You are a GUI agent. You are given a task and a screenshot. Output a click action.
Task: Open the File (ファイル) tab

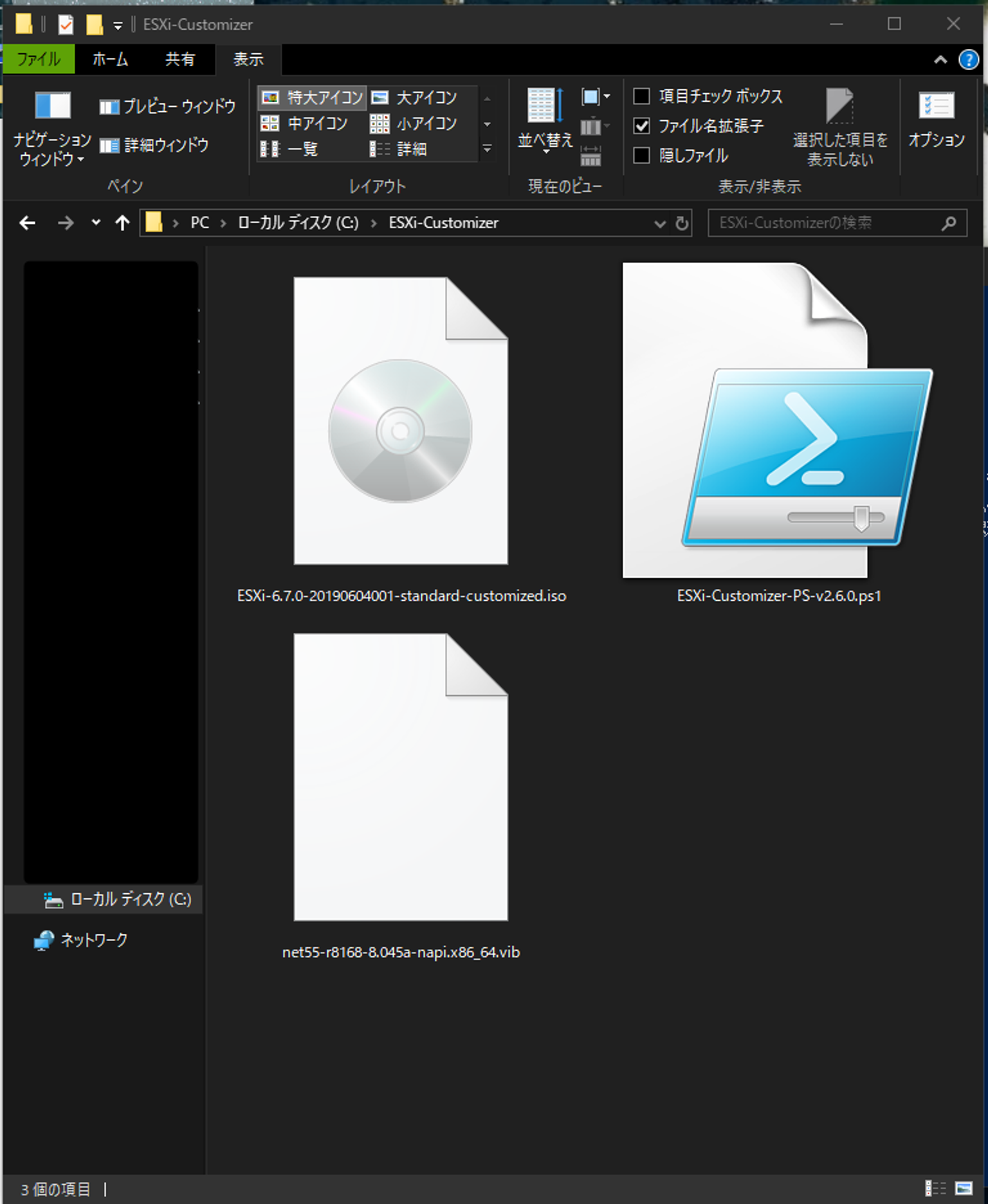coord(39,59)
